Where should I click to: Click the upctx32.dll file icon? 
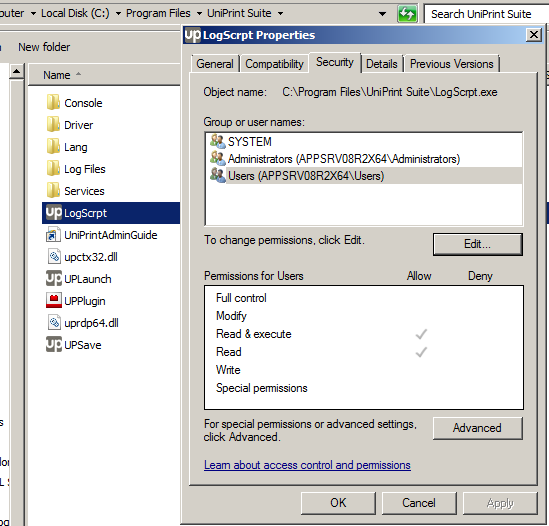[x=54, y=256]
